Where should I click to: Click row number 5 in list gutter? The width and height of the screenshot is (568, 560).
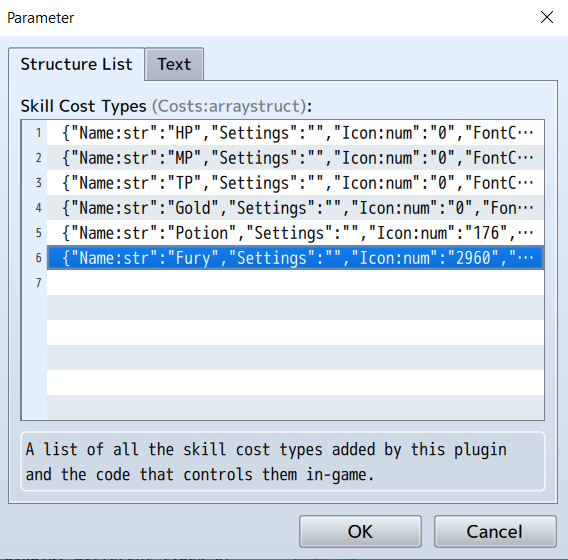click(x=38, y=233)
